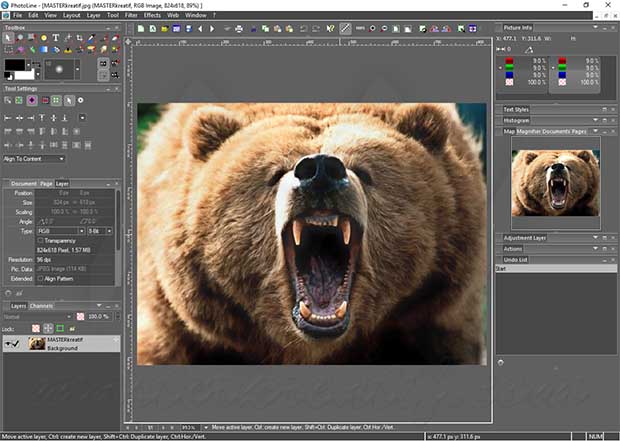Click the green lock icon in Layers

tap(59, 328)
